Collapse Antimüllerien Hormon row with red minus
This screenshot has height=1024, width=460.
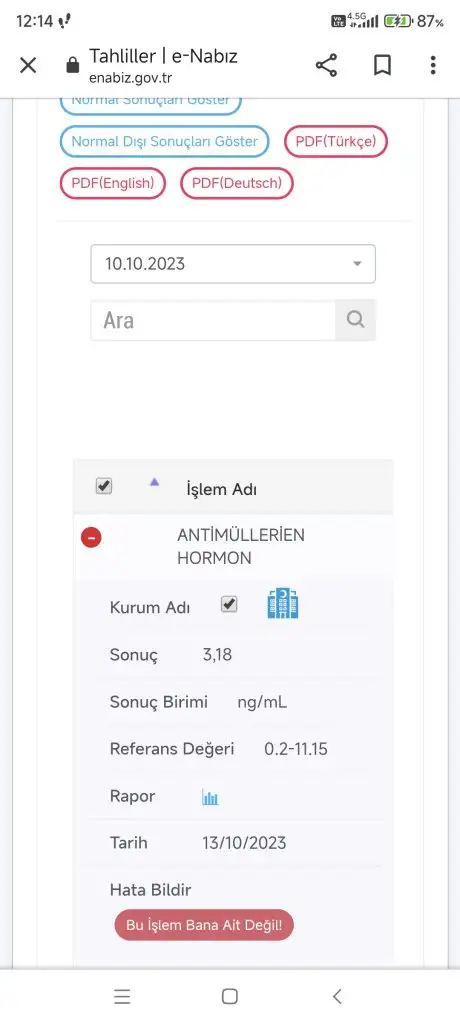click(91, 537)
